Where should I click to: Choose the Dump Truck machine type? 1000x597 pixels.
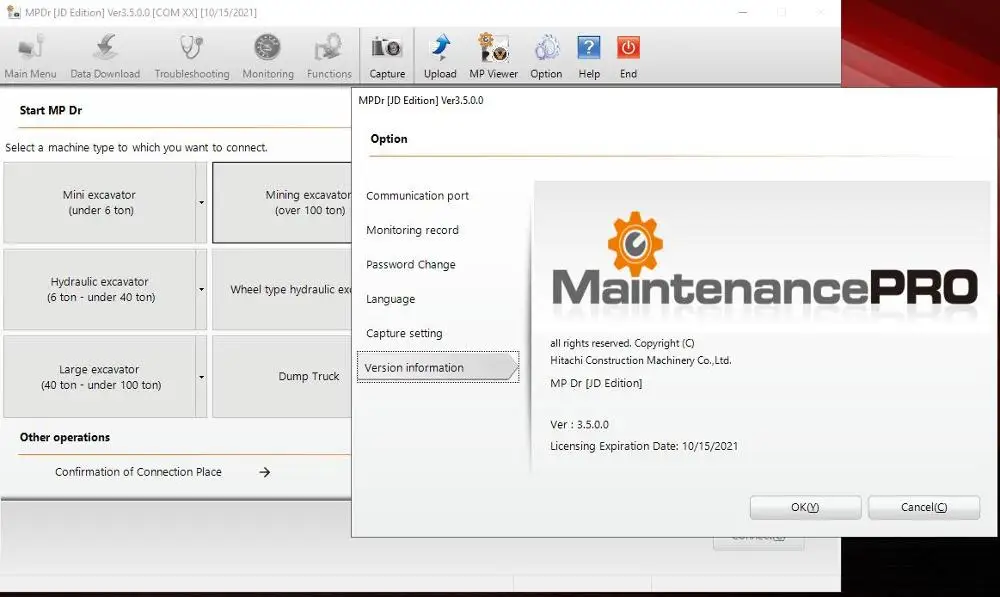(282, 377)
